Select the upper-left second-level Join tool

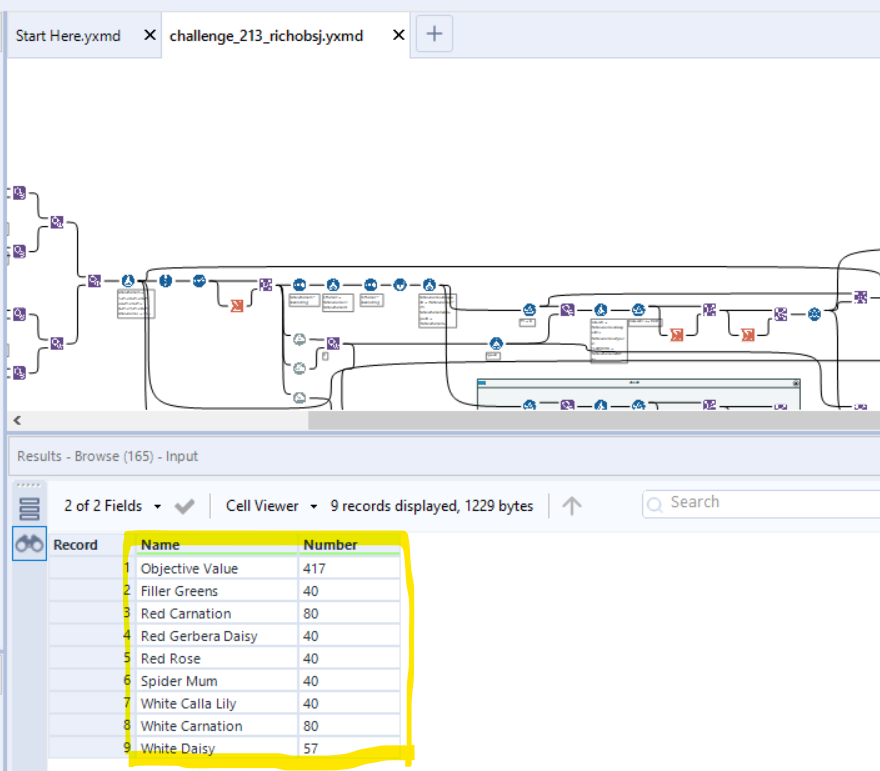[x=57, y=222]
